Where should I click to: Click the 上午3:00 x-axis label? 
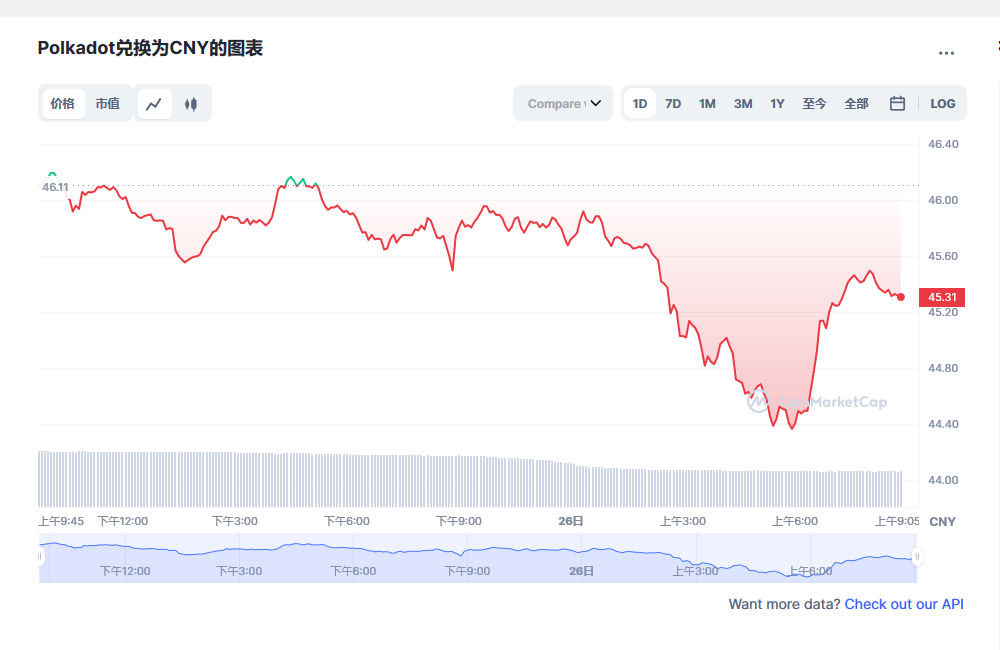[683, 521]
